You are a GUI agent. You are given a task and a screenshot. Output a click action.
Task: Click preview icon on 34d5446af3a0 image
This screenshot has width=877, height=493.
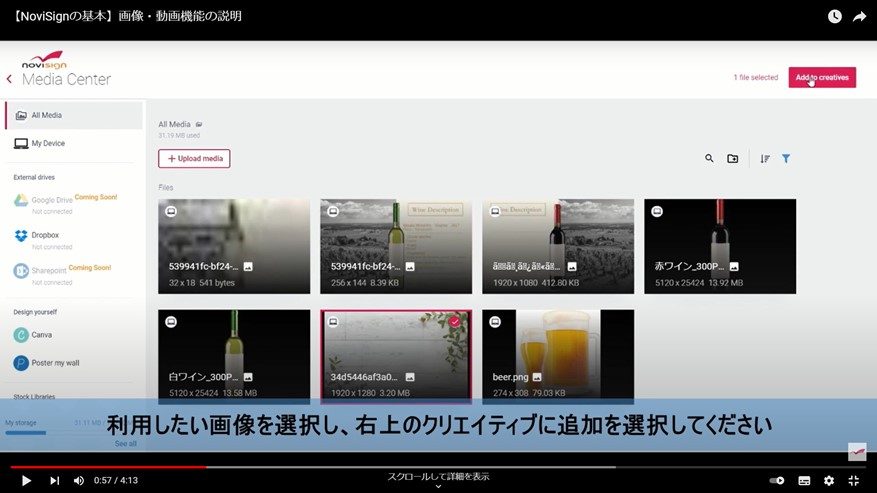tap(333, 322)
